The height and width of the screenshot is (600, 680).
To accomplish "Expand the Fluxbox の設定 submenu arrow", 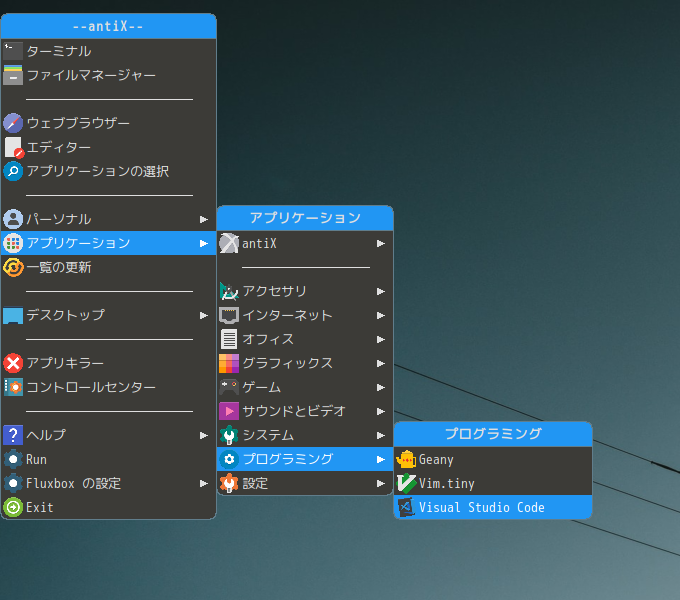I will (x=204, y=483).
